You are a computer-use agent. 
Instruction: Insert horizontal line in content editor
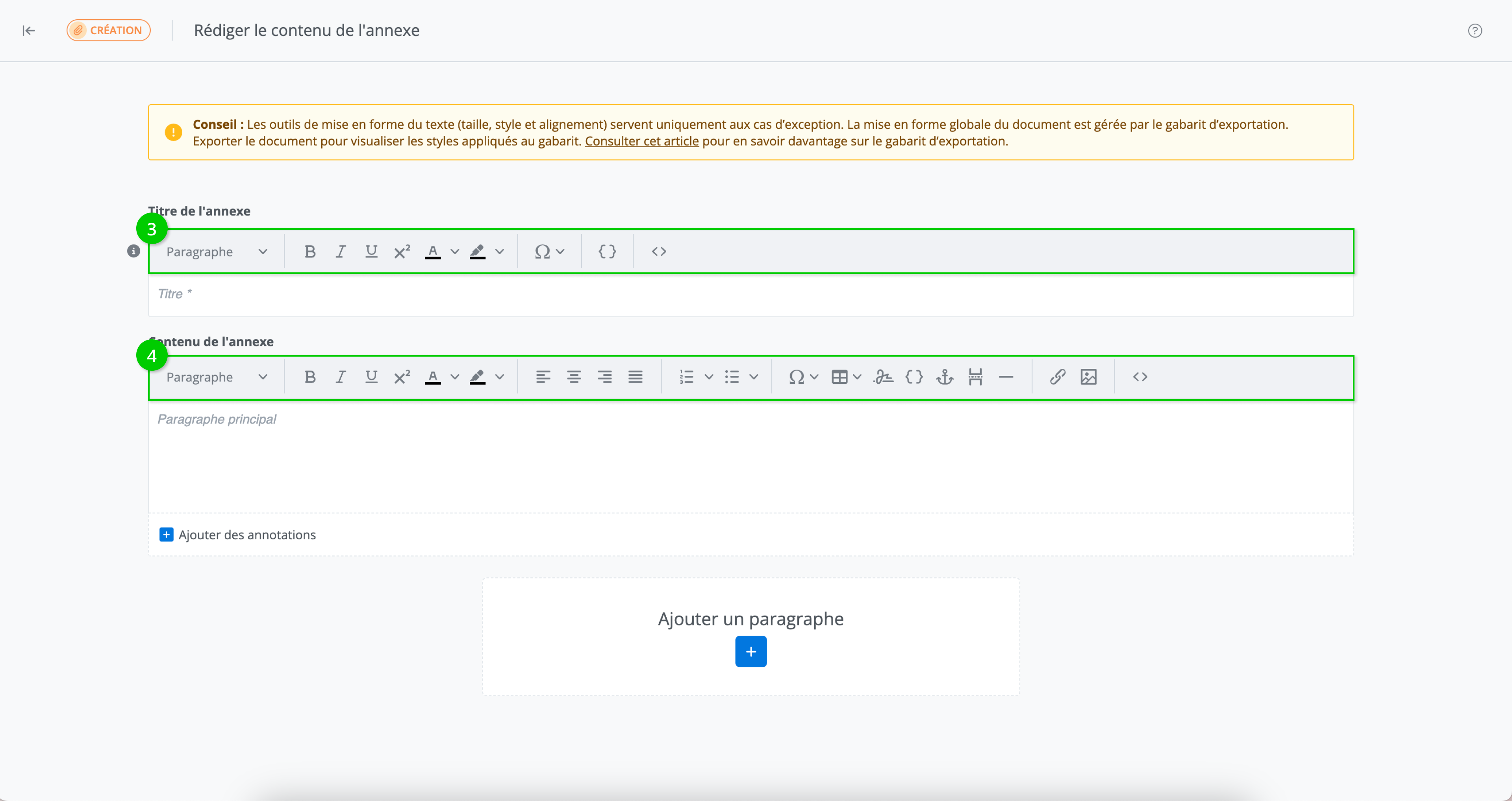point(1006,377)
